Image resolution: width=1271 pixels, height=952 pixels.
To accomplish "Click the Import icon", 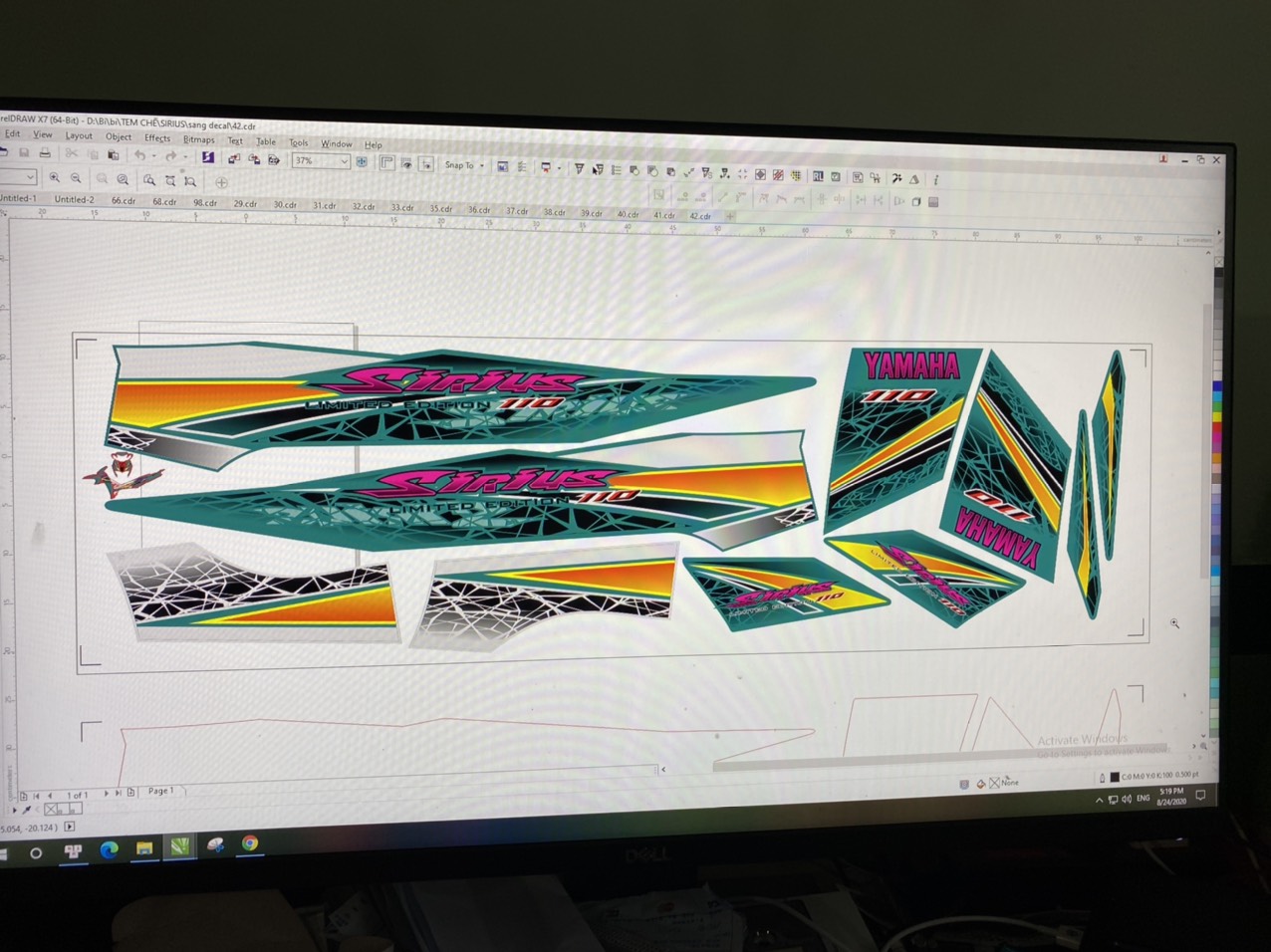I will coord(233,159).
